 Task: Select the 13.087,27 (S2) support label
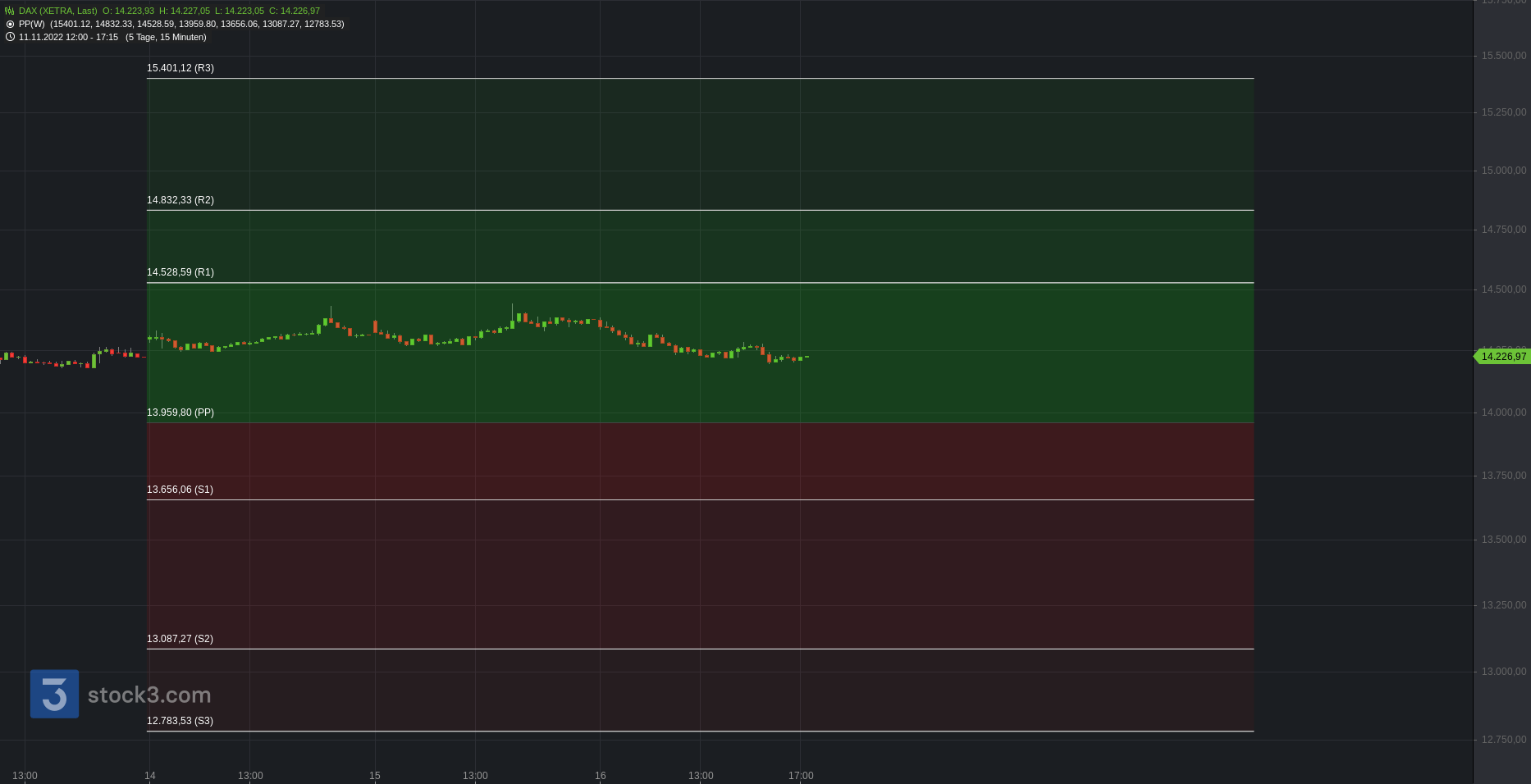(180, 639)
